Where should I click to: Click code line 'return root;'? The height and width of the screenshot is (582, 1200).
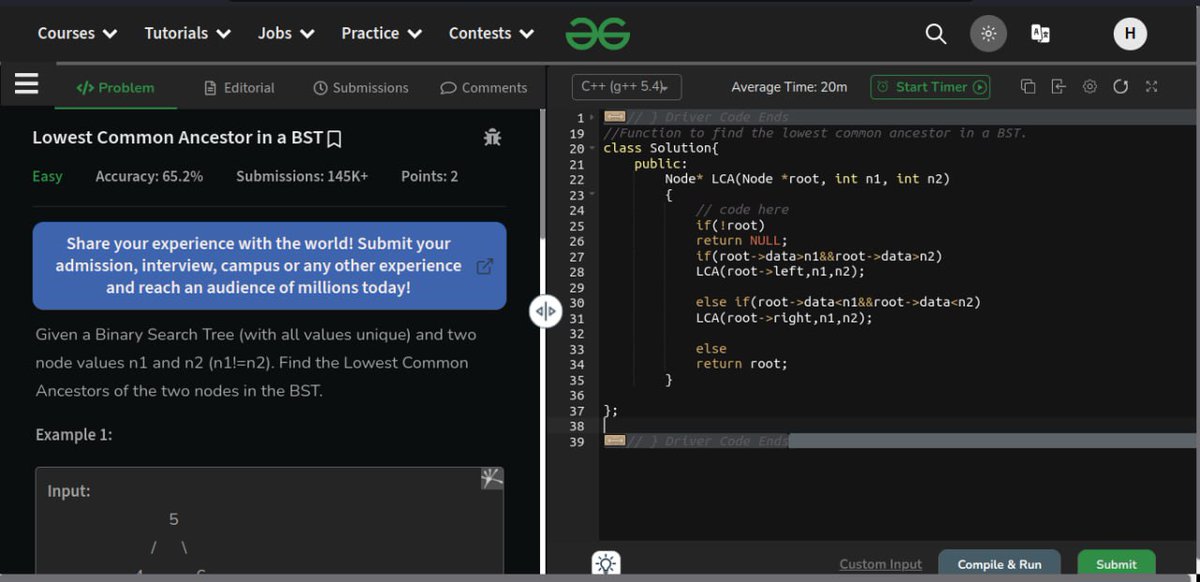[741, 364]
